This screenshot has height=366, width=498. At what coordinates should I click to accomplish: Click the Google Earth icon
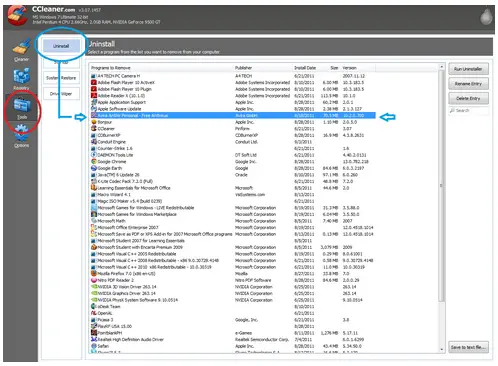94,168
